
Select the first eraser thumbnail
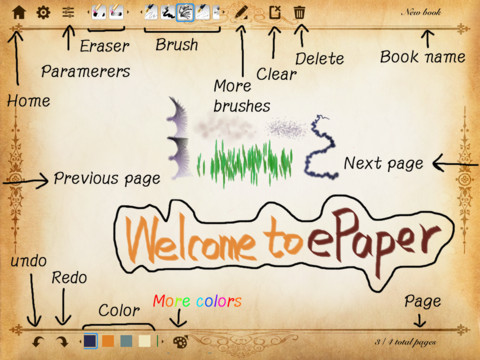point(99,13)
